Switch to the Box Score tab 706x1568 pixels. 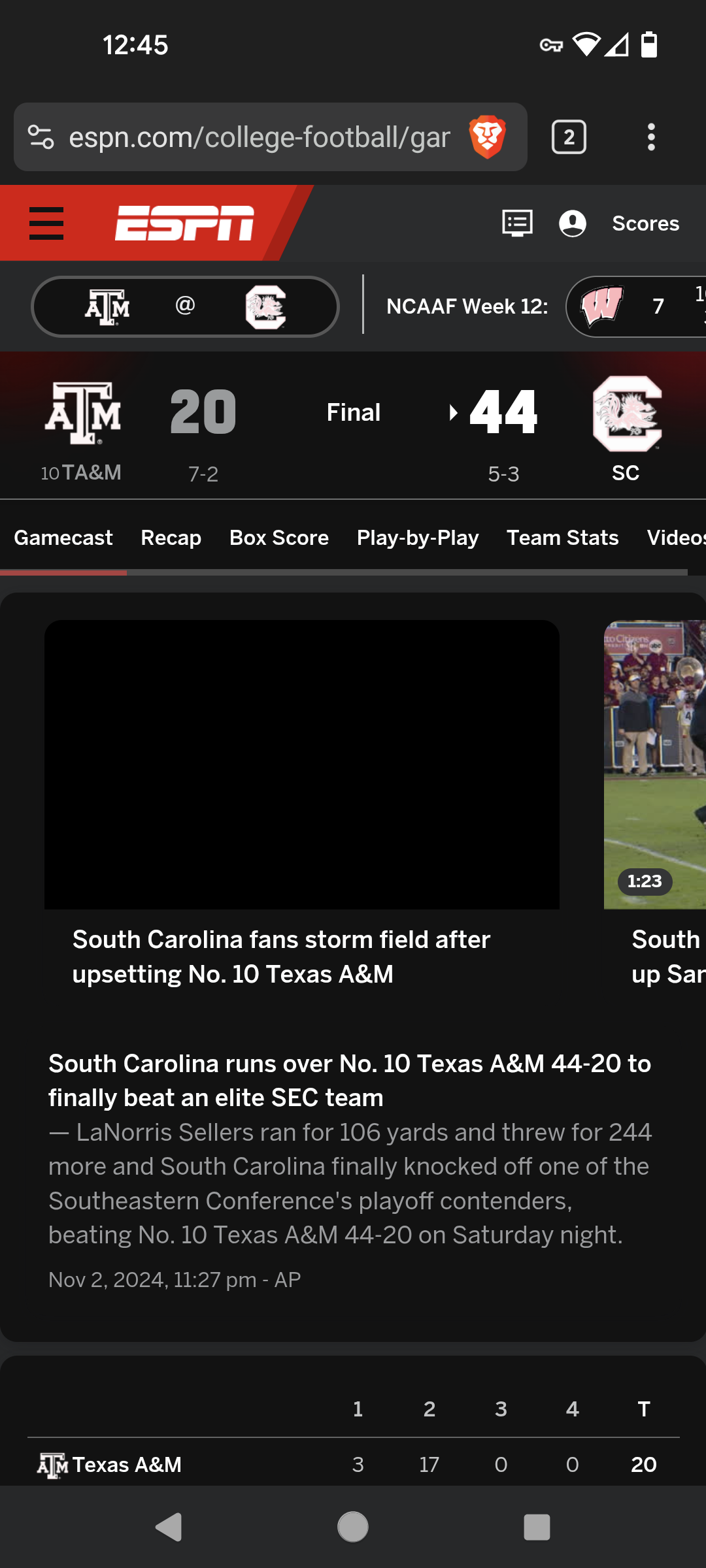279,538
